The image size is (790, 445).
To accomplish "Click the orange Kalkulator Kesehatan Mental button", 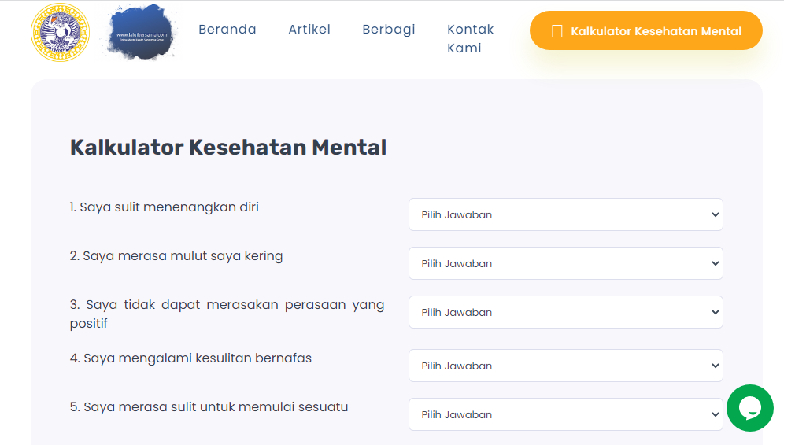I will 646,31.
